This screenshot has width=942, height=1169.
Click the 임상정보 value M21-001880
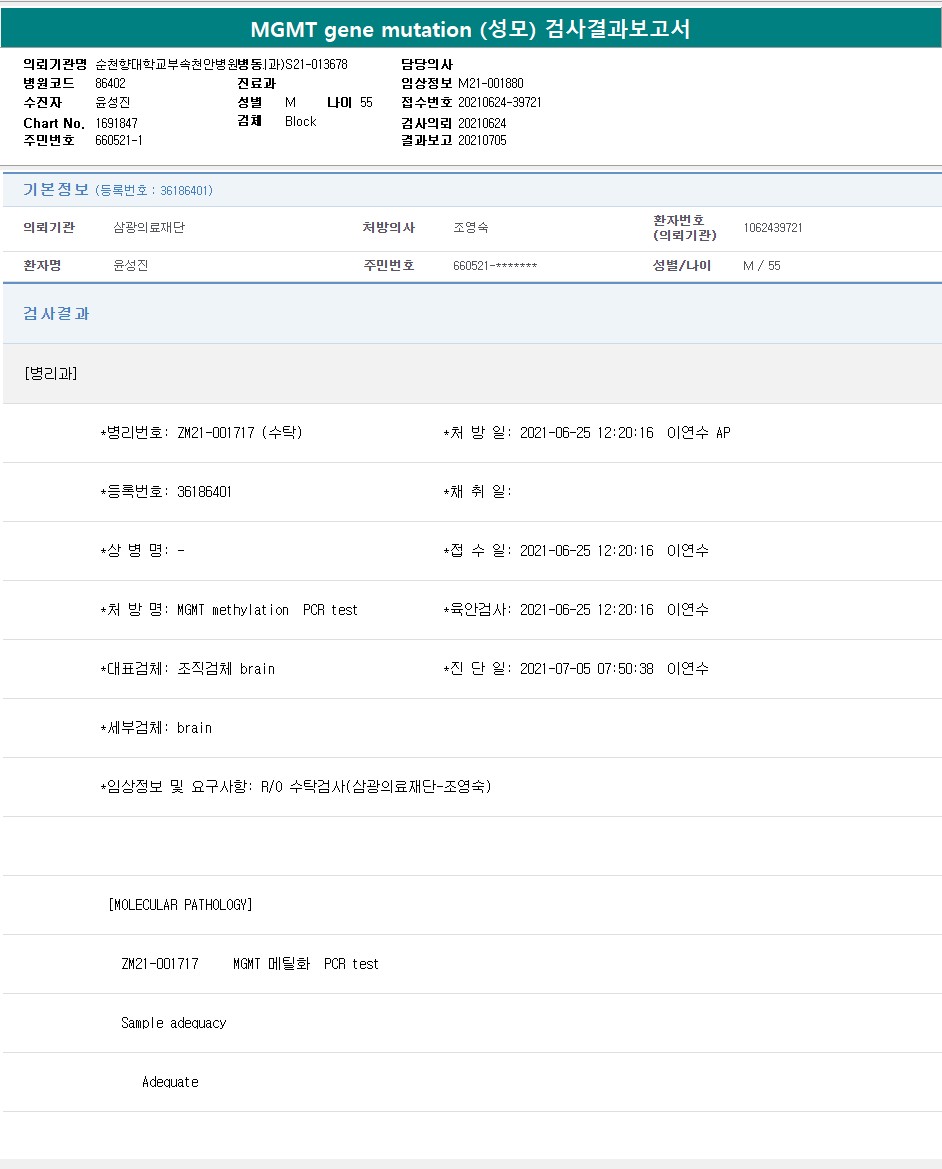click(x=490, y=83)
